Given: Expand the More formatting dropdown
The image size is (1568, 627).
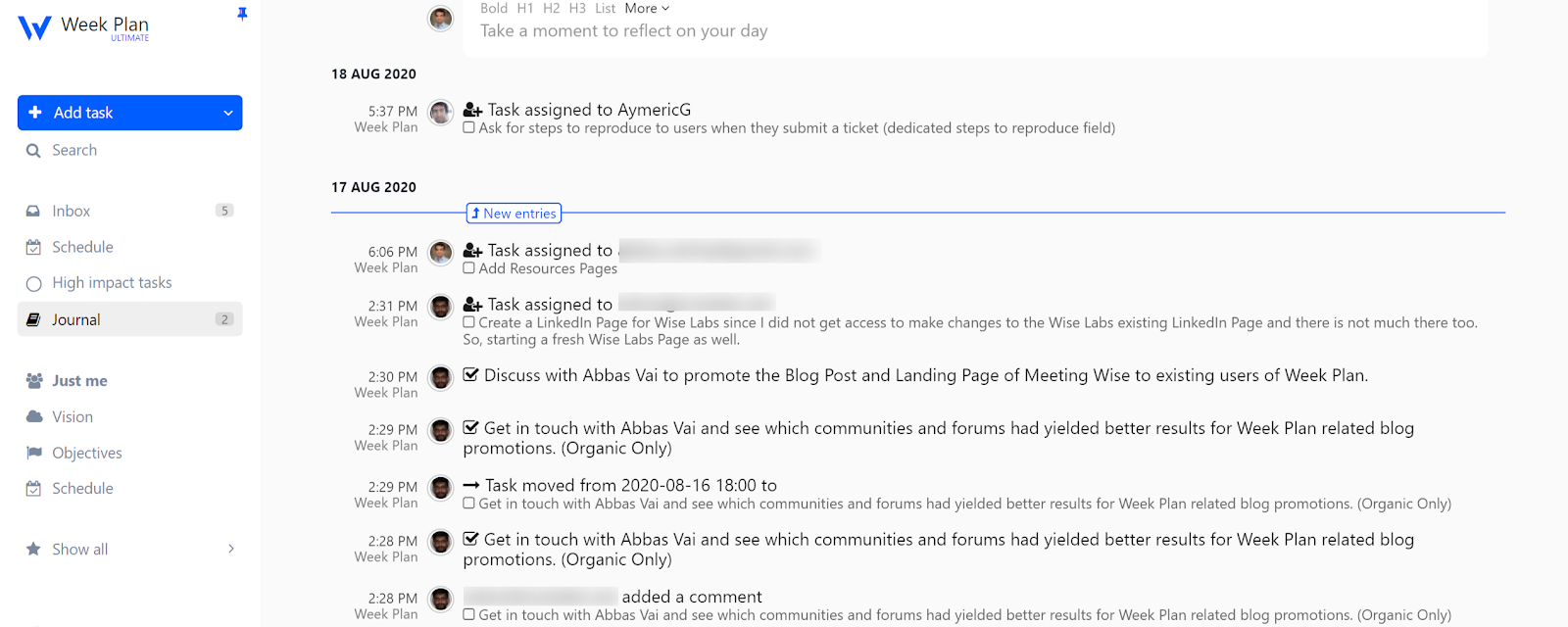Looking at the screenshot, I should click(647, 9).
